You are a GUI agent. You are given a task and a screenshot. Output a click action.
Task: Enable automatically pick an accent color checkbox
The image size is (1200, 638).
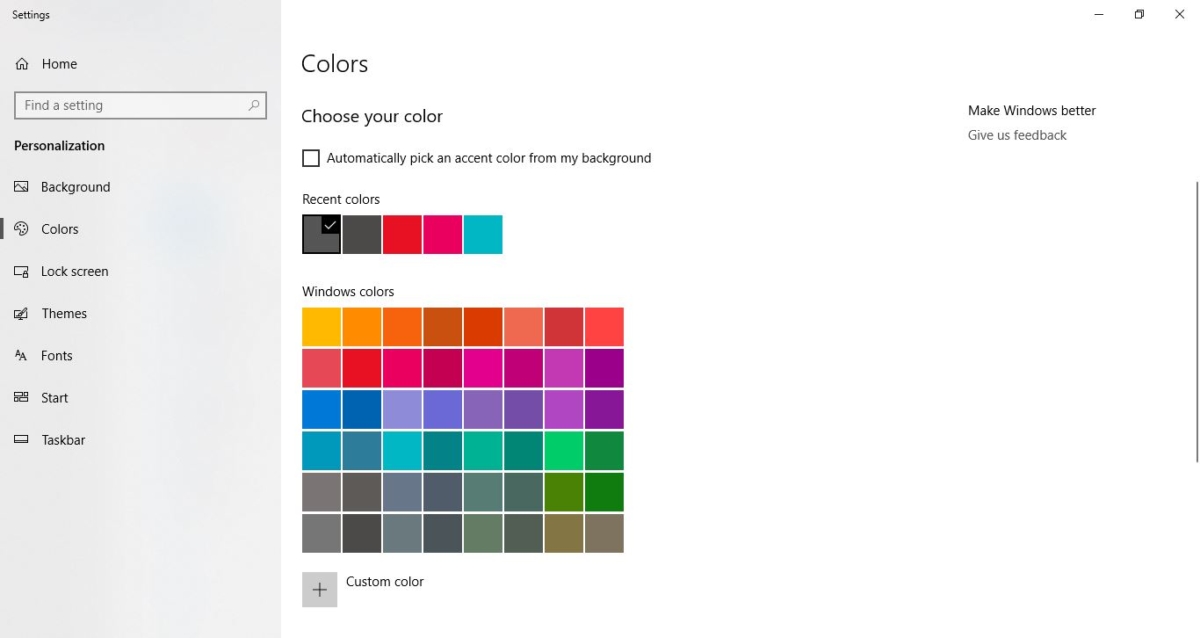[x=311, y=158]
